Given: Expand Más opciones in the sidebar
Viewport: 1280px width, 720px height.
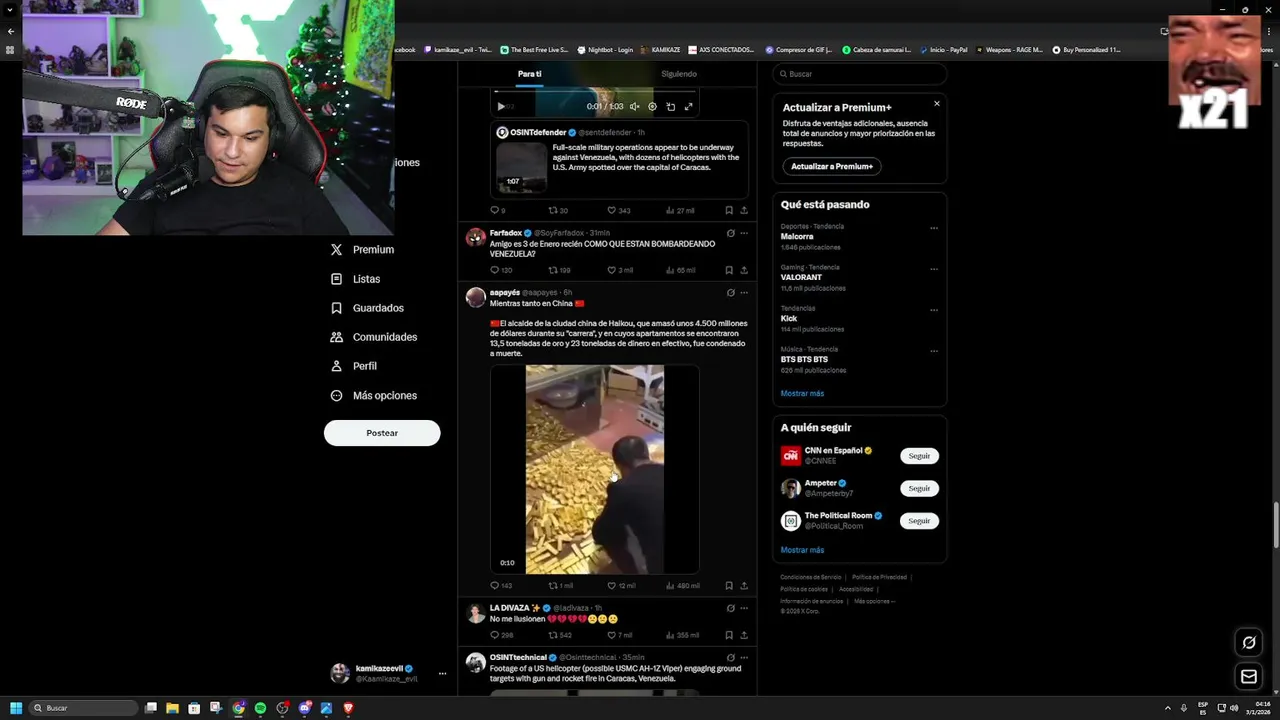Looking at the screenshot, I should click(374, 396).
